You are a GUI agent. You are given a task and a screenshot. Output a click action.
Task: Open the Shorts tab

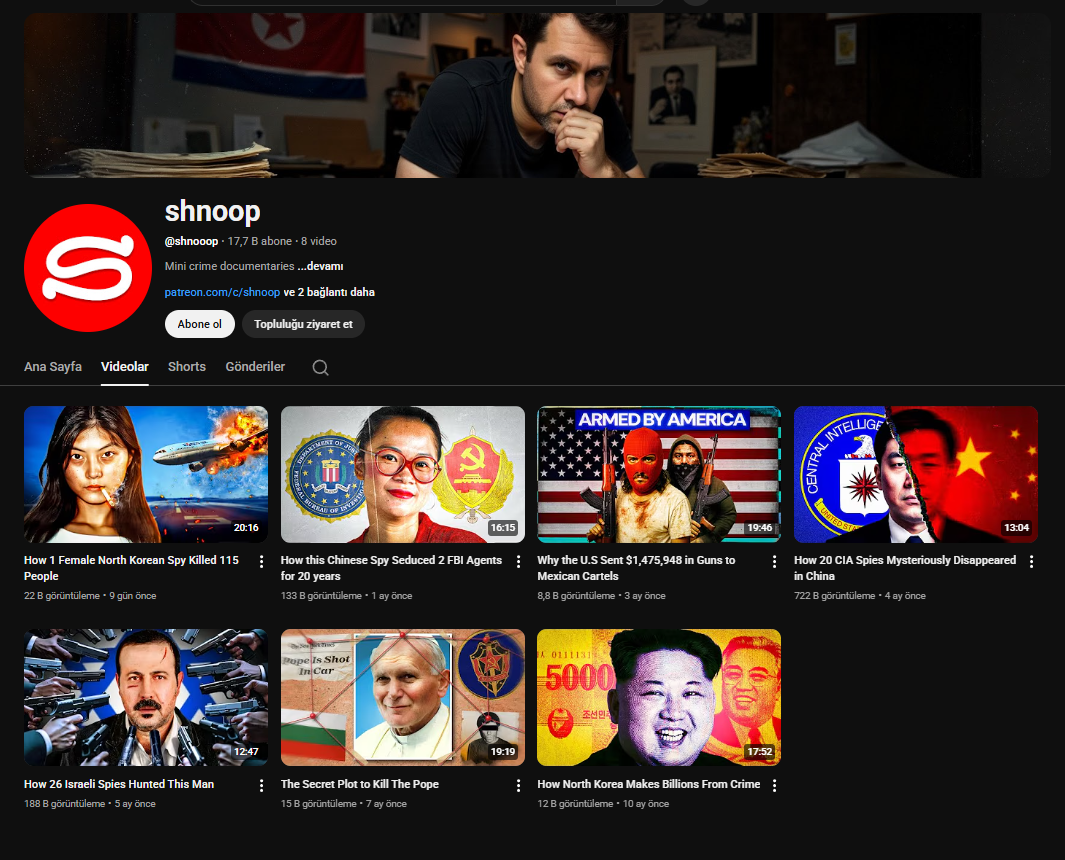187,366
